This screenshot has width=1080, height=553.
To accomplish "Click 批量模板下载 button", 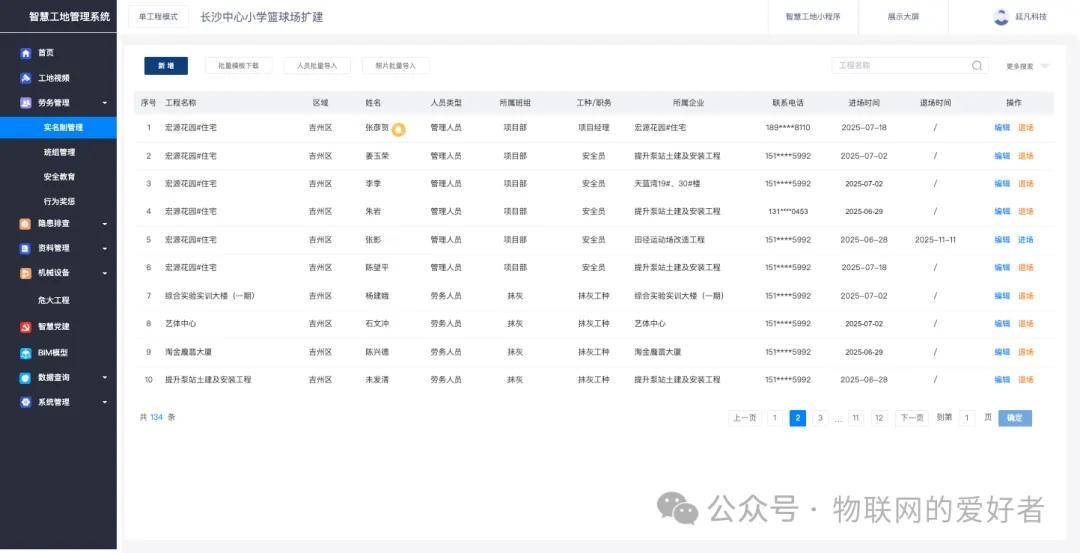I will coord(238,65).
